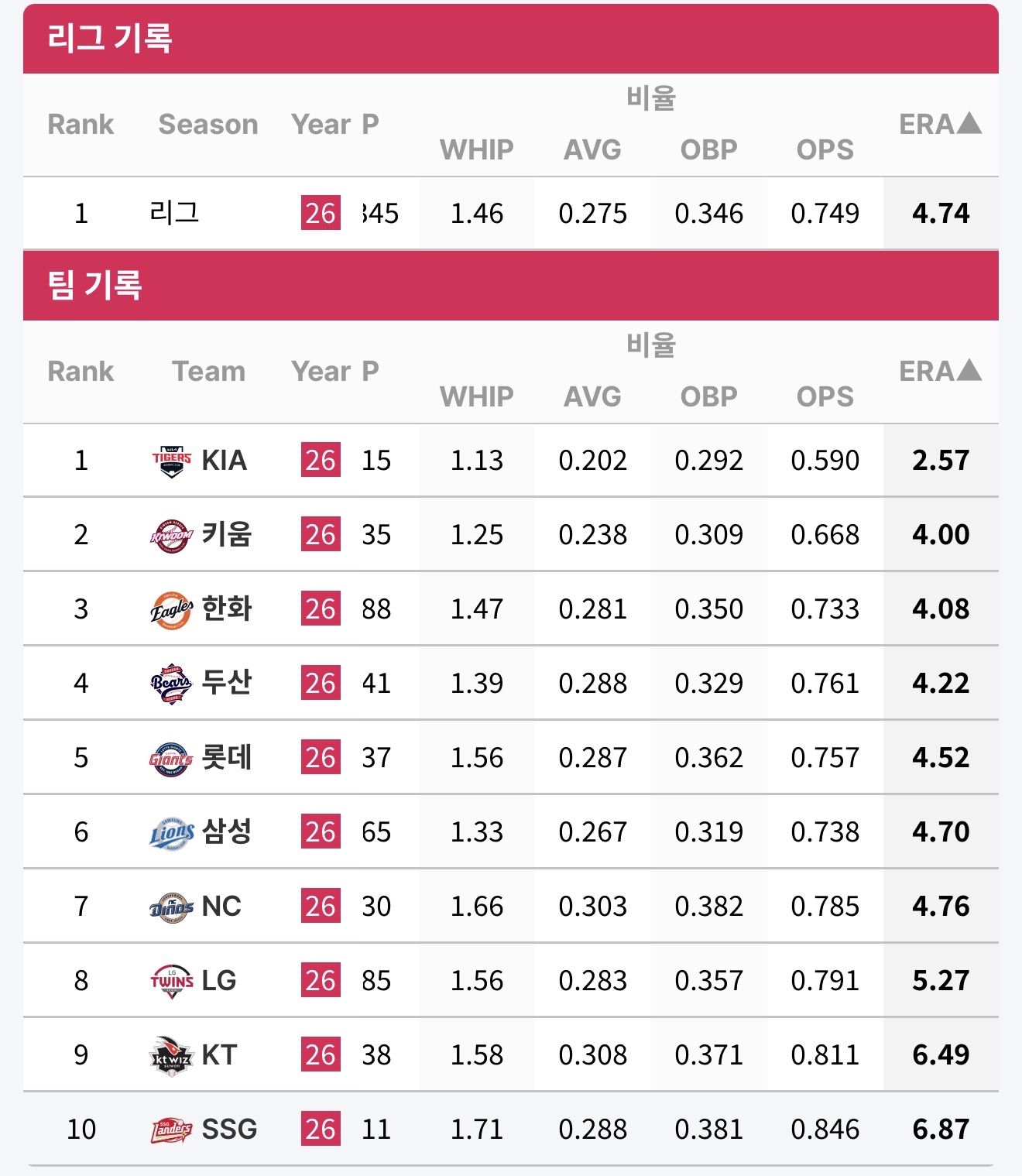Sort team table by ERA column
1022x1176 pixels.
[940, 371]
